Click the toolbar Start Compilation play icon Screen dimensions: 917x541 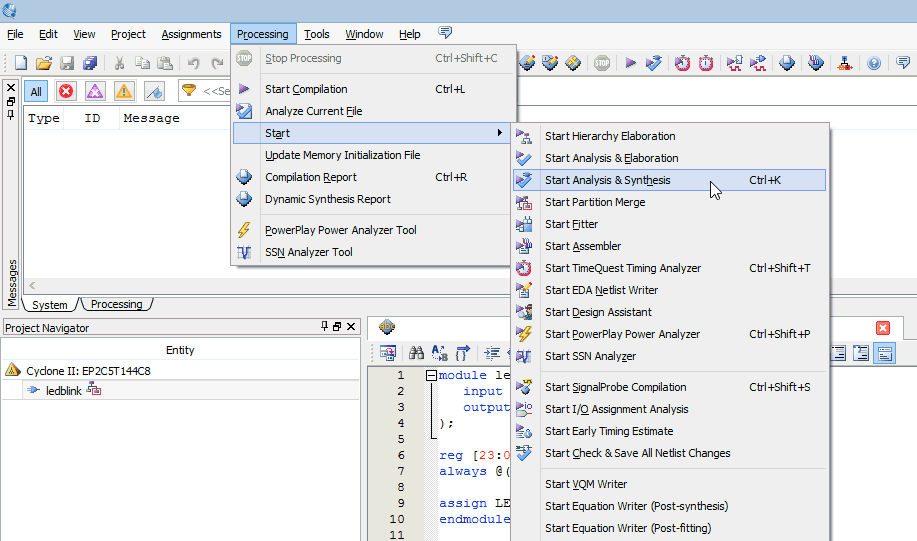coord(630,63)
